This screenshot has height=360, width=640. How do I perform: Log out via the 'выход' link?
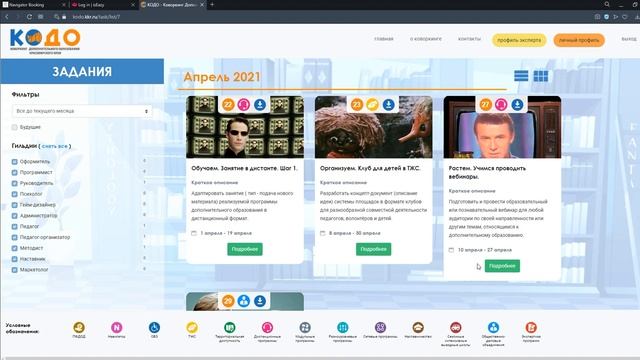(x=629, y=39)
